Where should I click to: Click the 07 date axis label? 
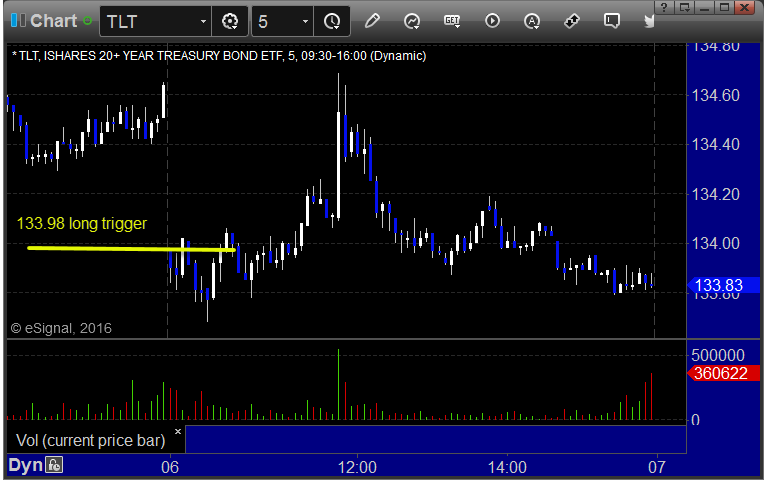(x=656, y=467)
